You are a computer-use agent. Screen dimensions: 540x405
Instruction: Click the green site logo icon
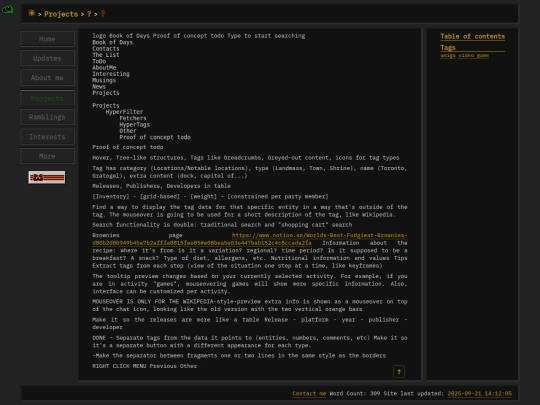[x=8, y=9]
